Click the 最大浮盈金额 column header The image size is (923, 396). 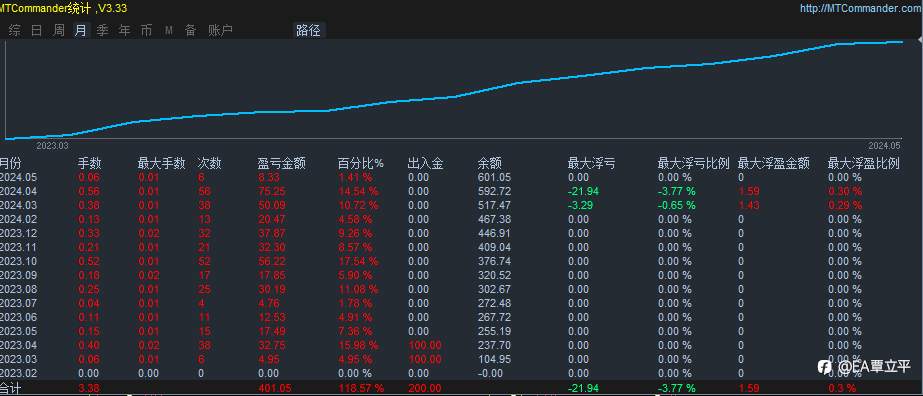(773, 164)
